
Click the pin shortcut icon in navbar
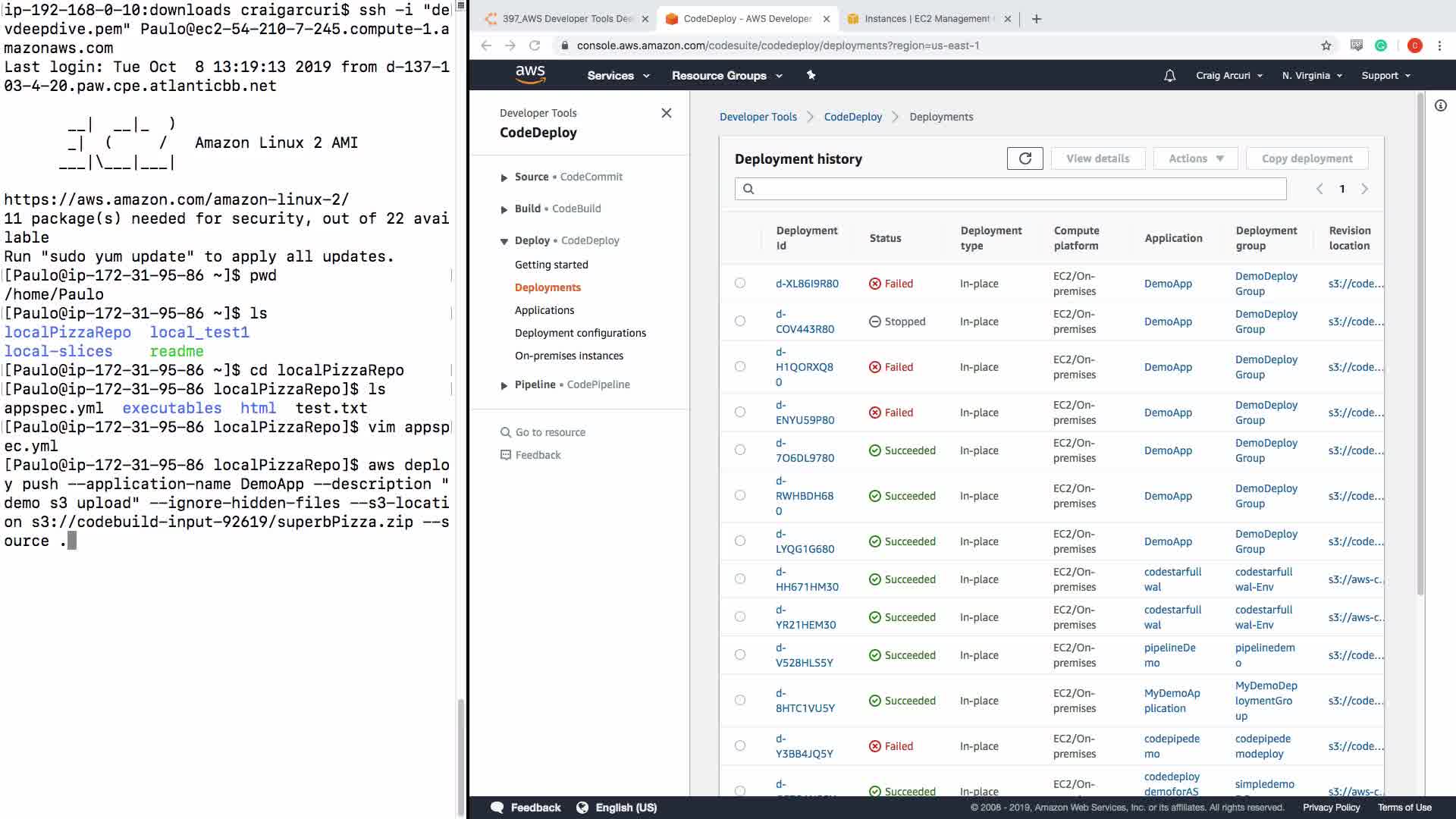click(811, 75)
